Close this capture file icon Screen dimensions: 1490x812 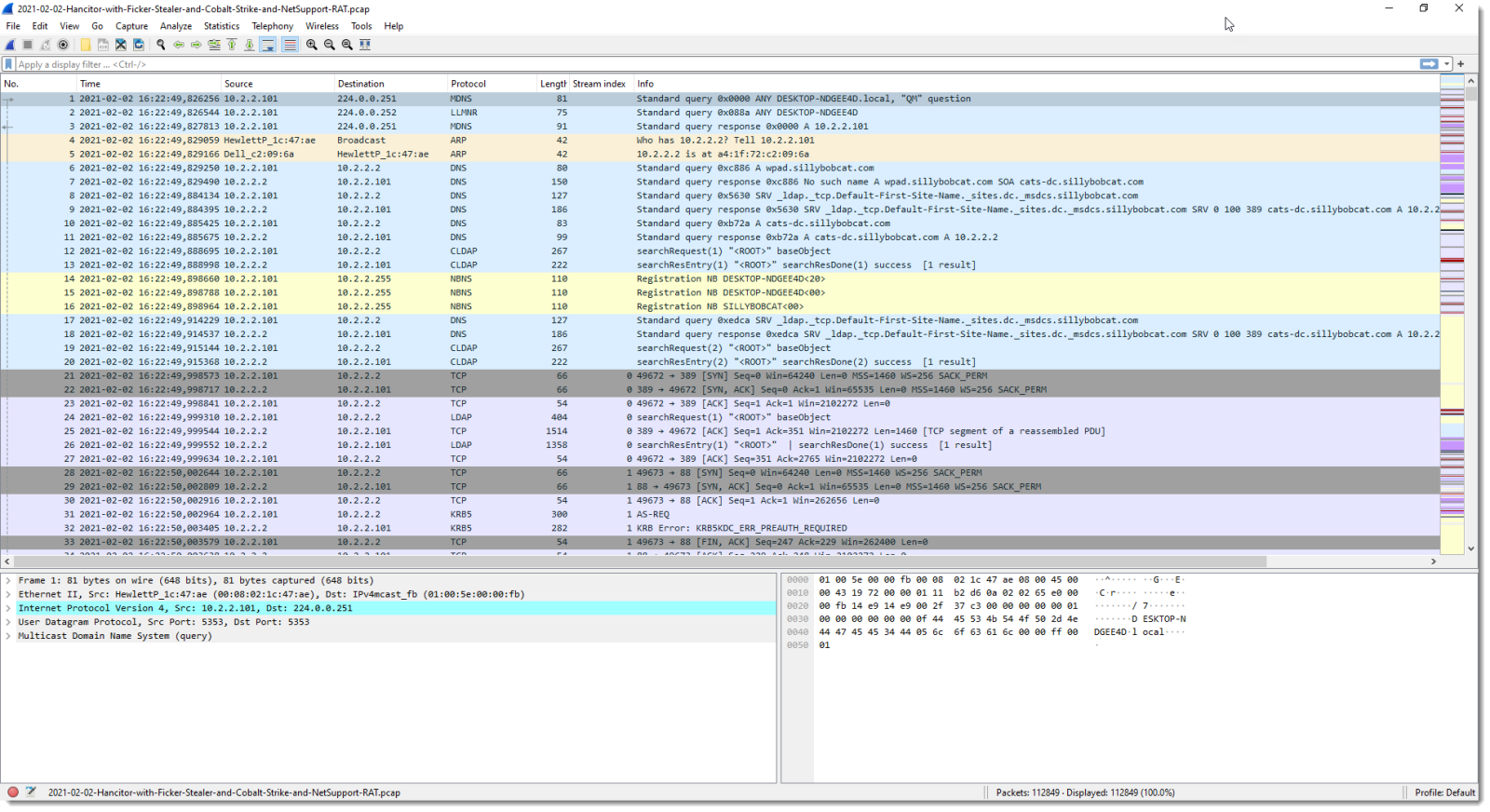(x=121, y=45)
